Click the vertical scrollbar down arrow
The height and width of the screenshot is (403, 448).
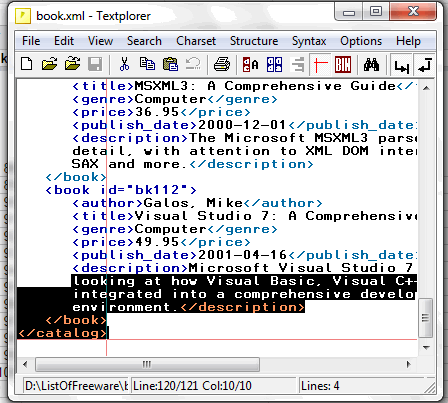click(426, 347)
